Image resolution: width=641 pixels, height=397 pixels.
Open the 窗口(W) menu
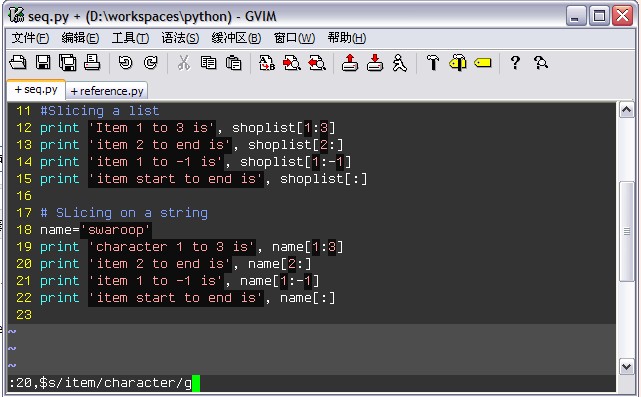(x=294, y=38)
